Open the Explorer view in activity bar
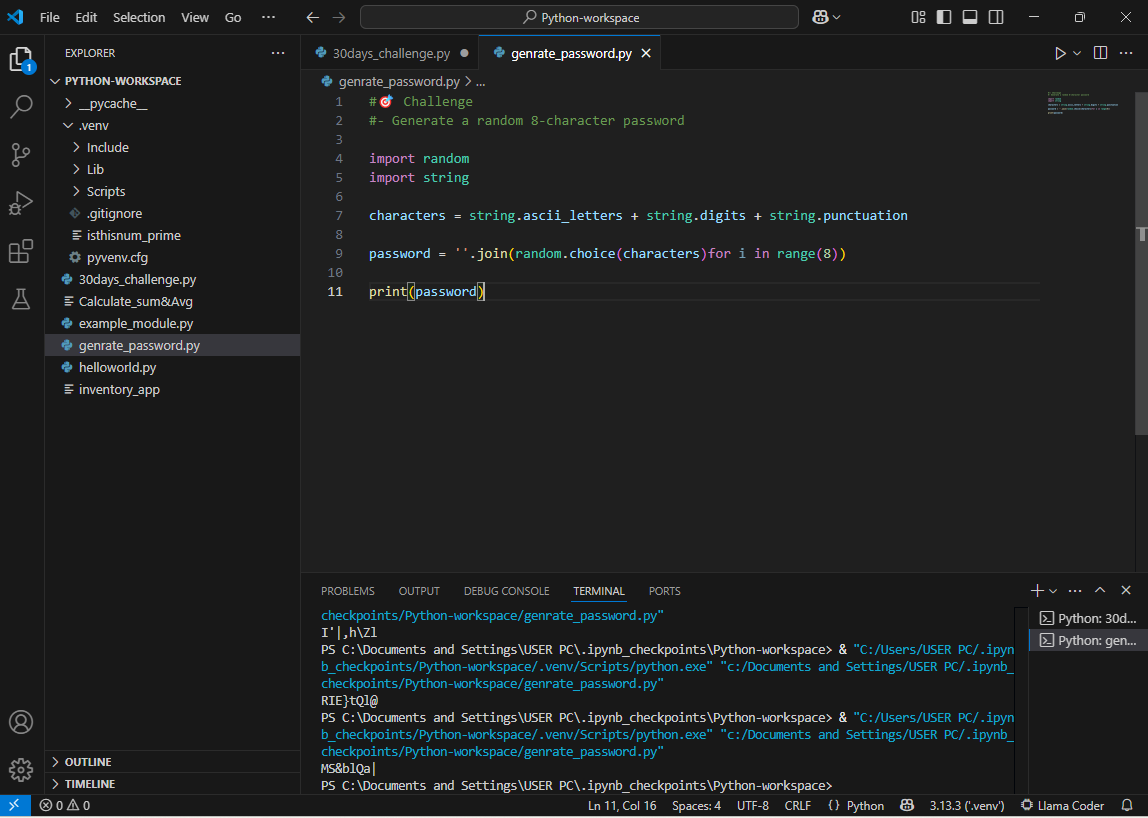The height and width of the screenshot is (818, 1148). tap(21, 60)
